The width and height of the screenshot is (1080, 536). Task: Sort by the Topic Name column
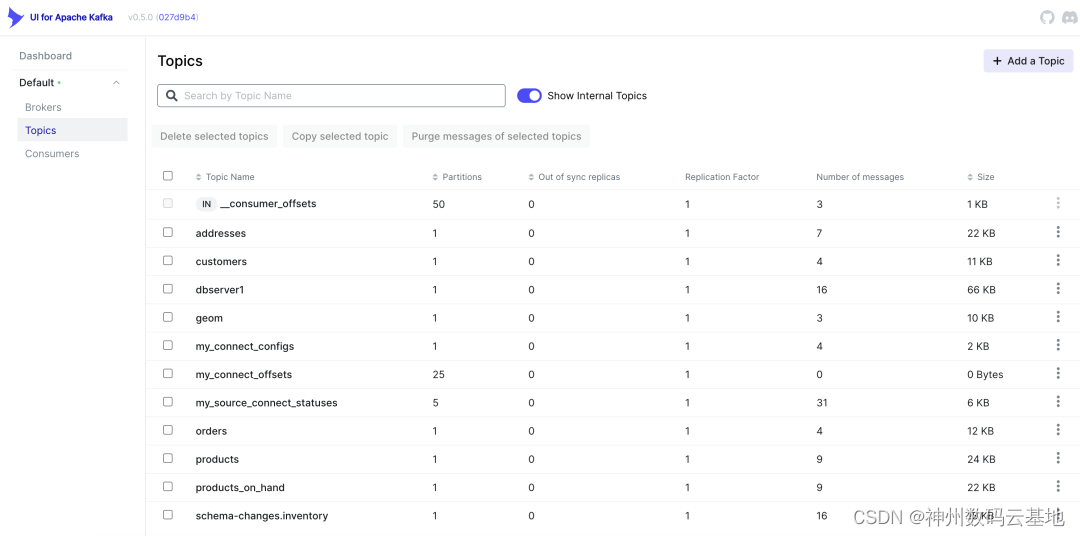225,177
